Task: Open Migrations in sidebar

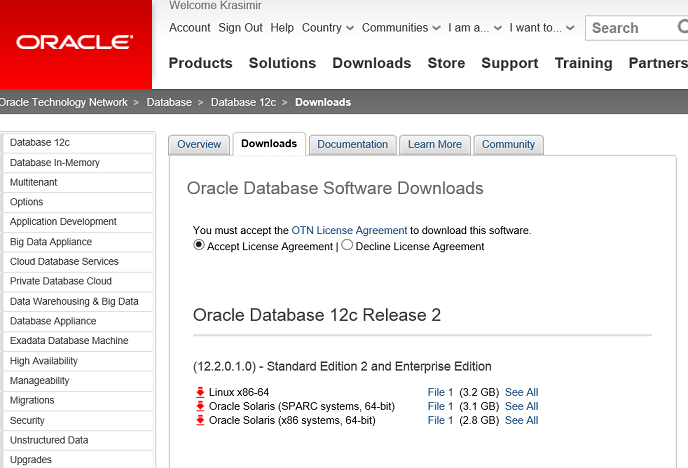Action: [x=78, y=400]
